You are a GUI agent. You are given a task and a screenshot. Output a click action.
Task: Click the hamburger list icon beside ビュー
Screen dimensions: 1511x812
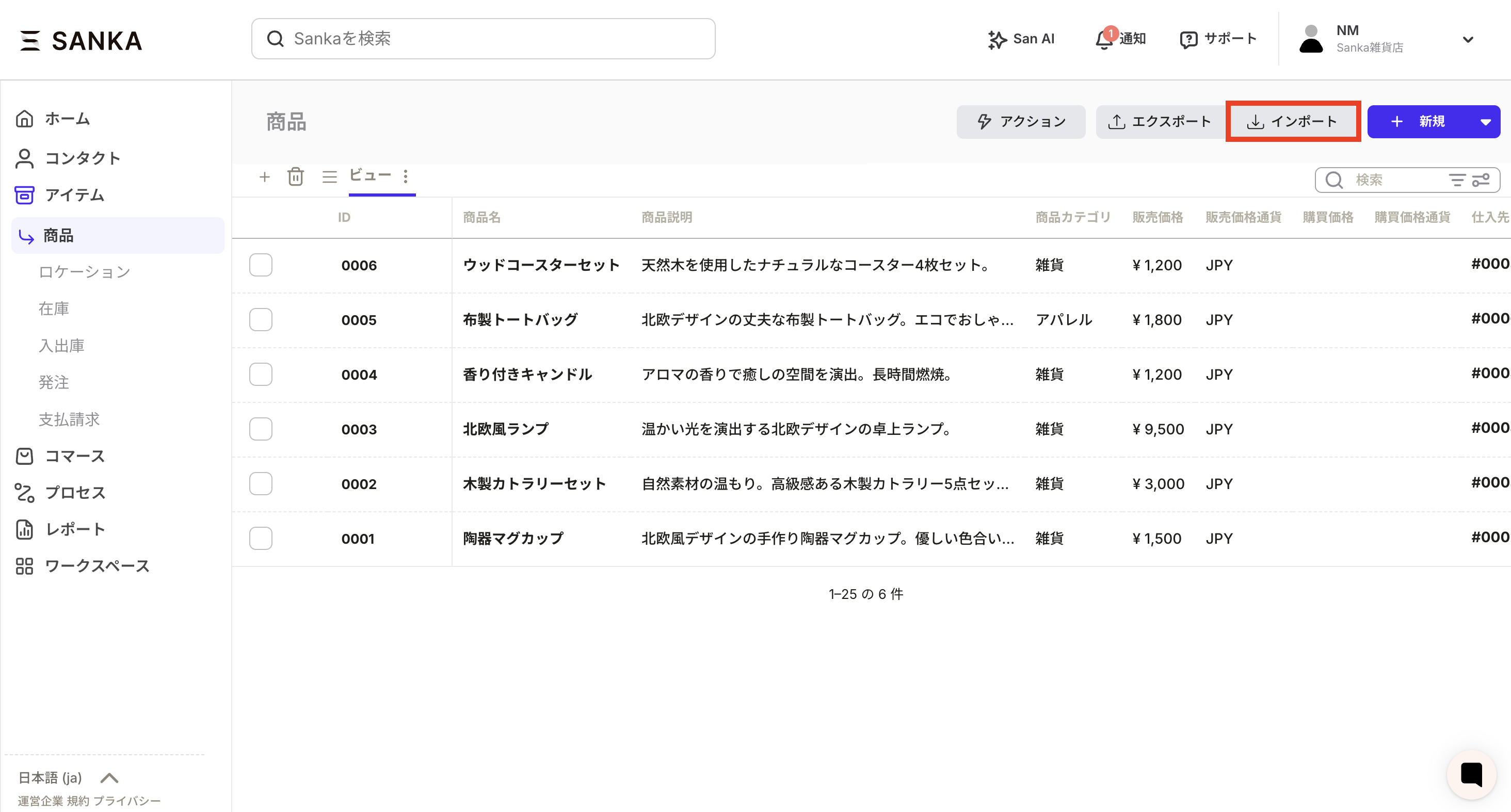(x=329, y=176)
